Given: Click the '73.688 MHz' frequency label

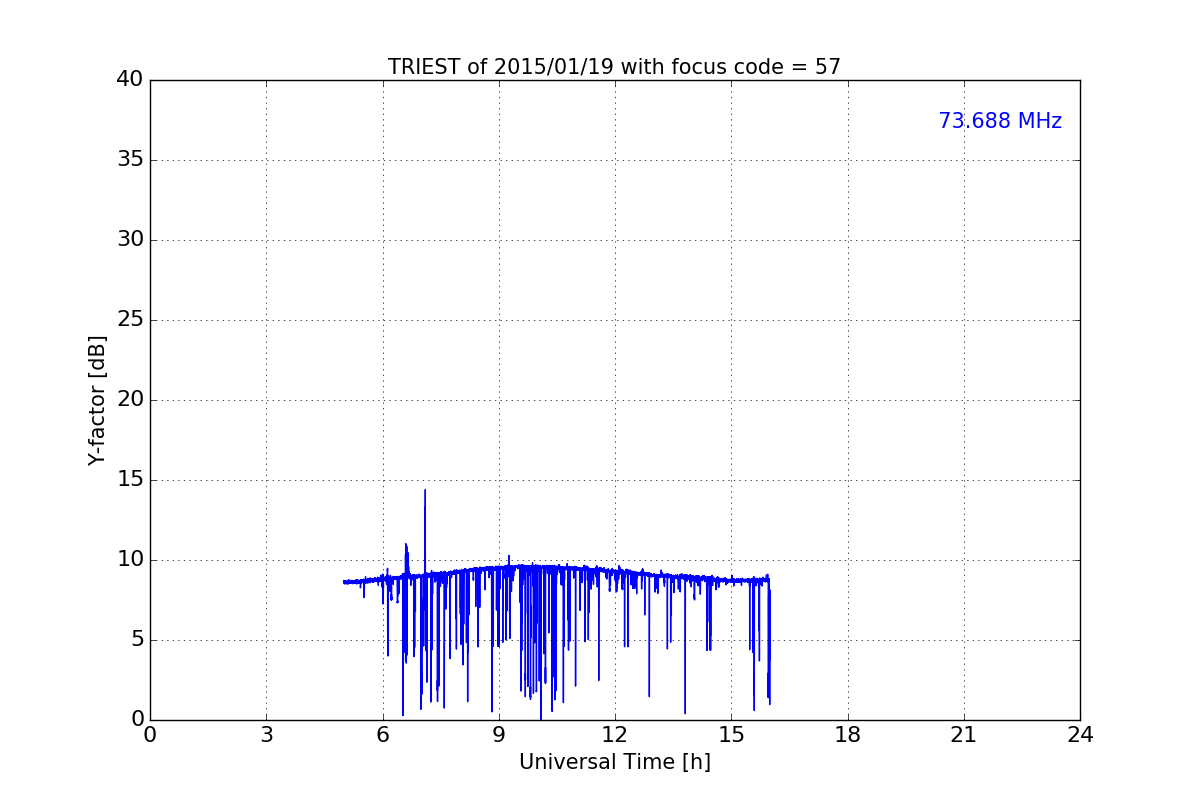Looking at the screenshot, I should coord(1000,121).
